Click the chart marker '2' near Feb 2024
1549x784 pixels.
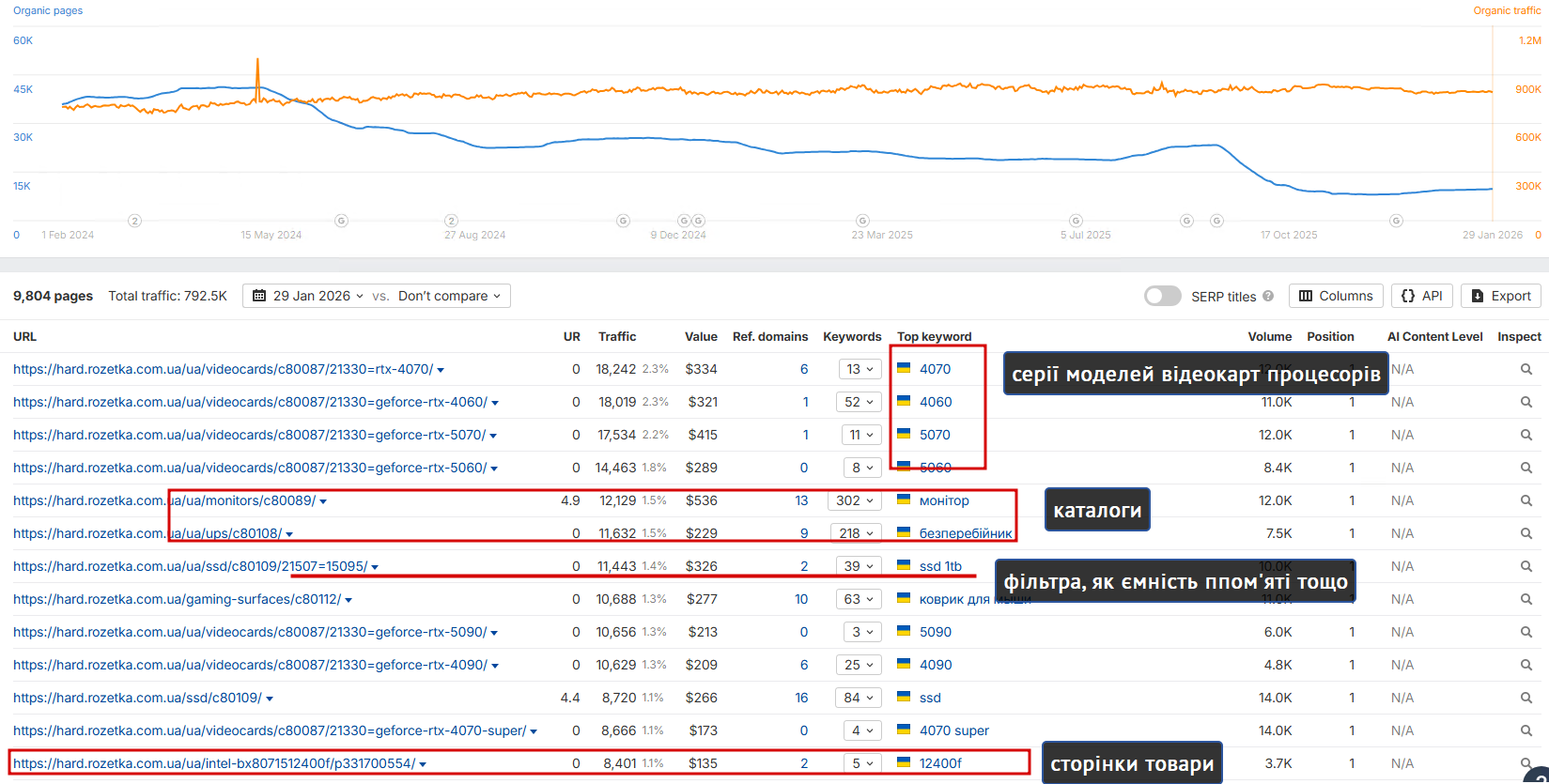pos(135,221)
